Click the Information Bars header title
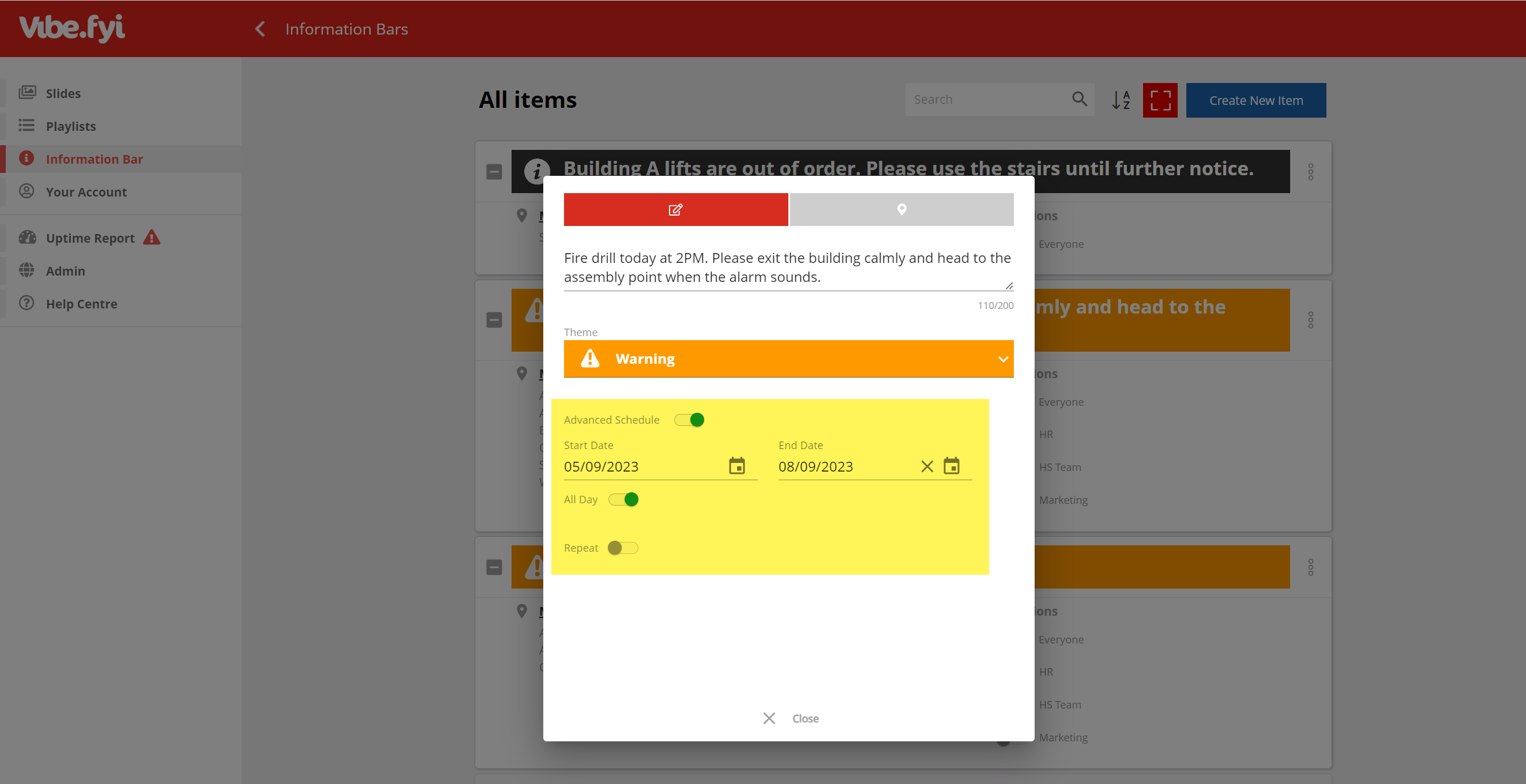The height and width of the screenshot is (784, 1526). (x=347, y=29)
